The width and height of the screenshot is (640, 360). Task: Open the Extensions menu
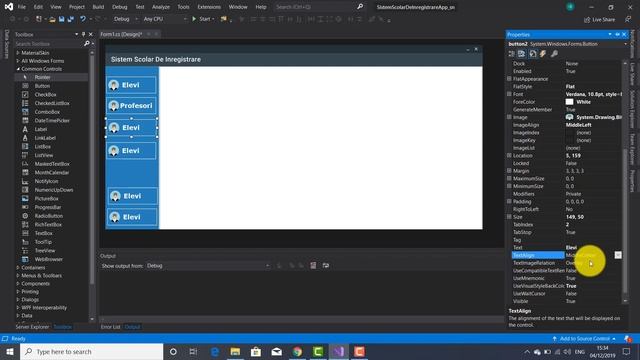point(209,7)
